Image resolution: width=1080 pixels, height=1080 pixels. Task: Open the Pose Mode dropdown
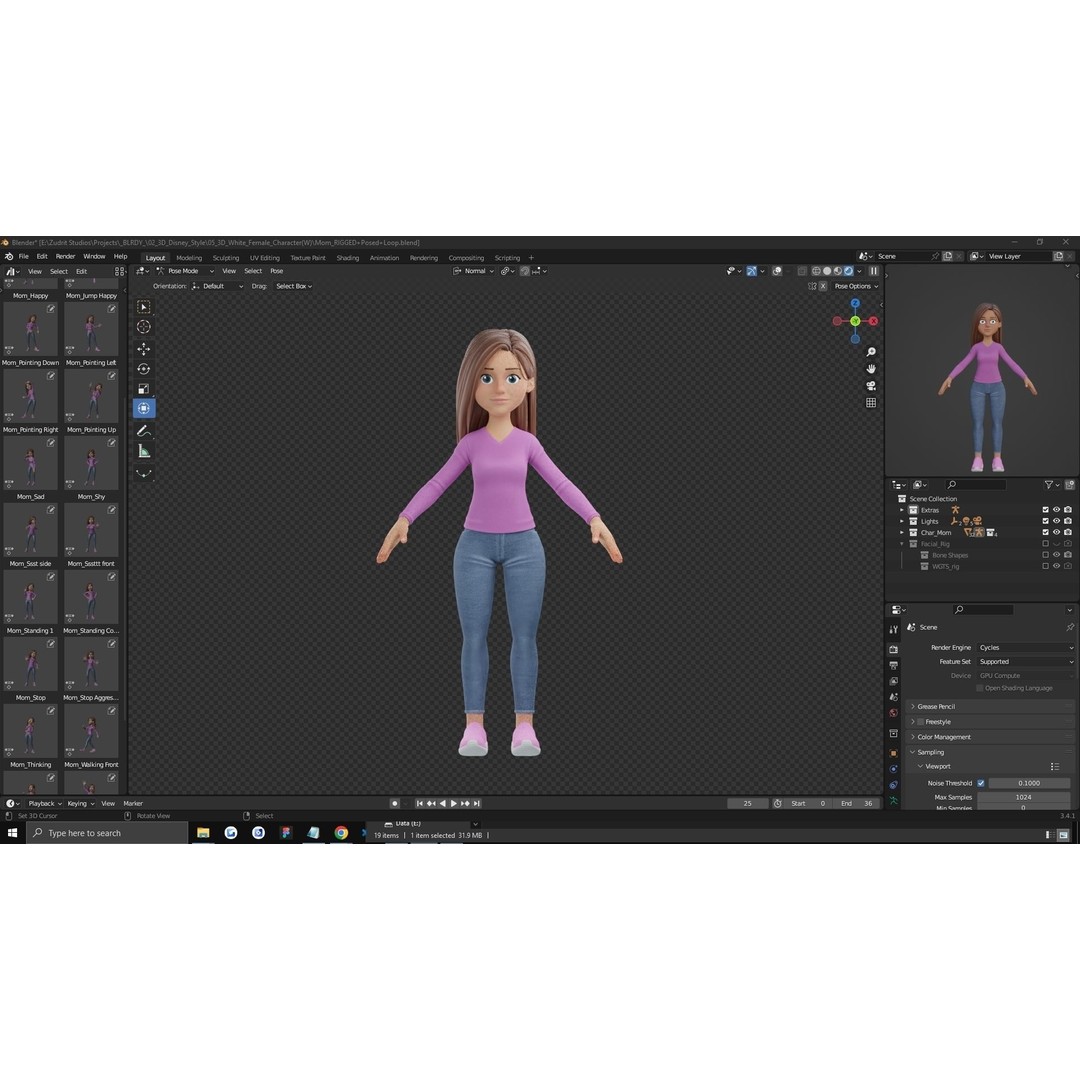pyautogui.click(x=185, y=271)
